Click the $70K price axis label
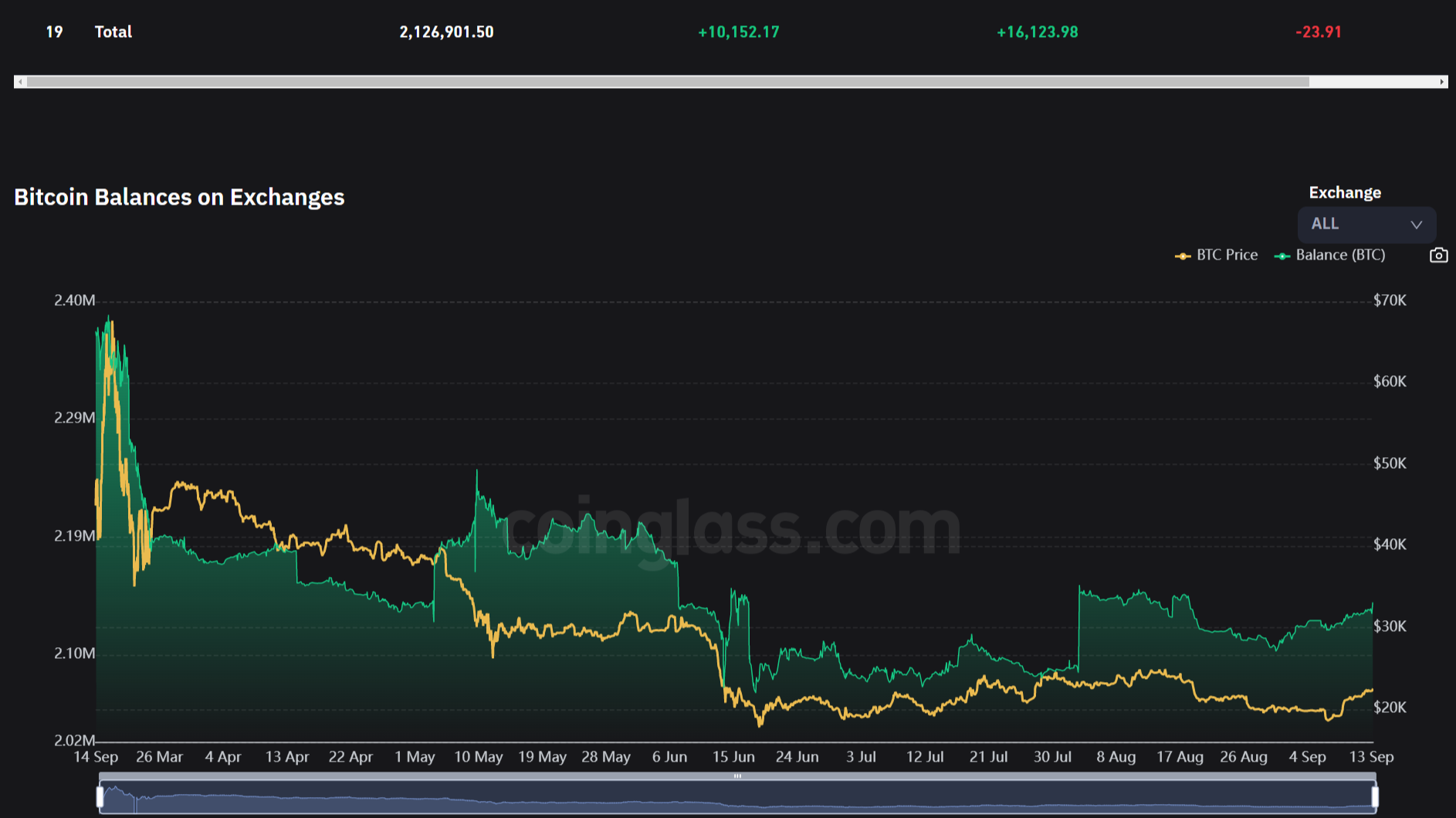1456x818 pixels. pyautogui.click(x=1390, y=300)
